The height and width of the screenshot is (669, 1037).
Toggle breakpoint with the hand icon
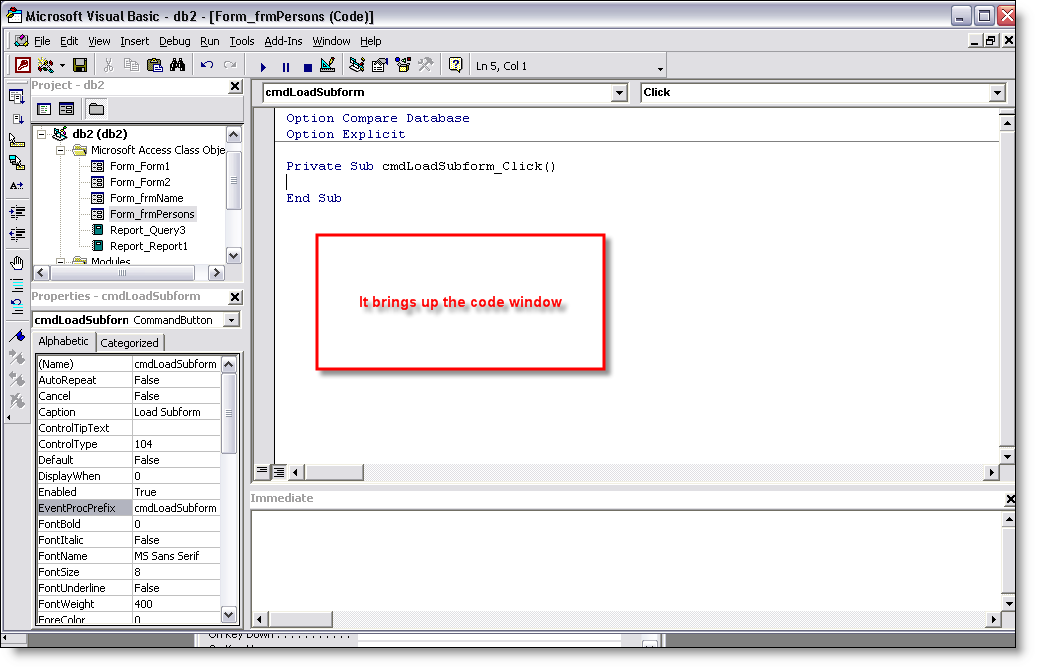coord(17,263)
